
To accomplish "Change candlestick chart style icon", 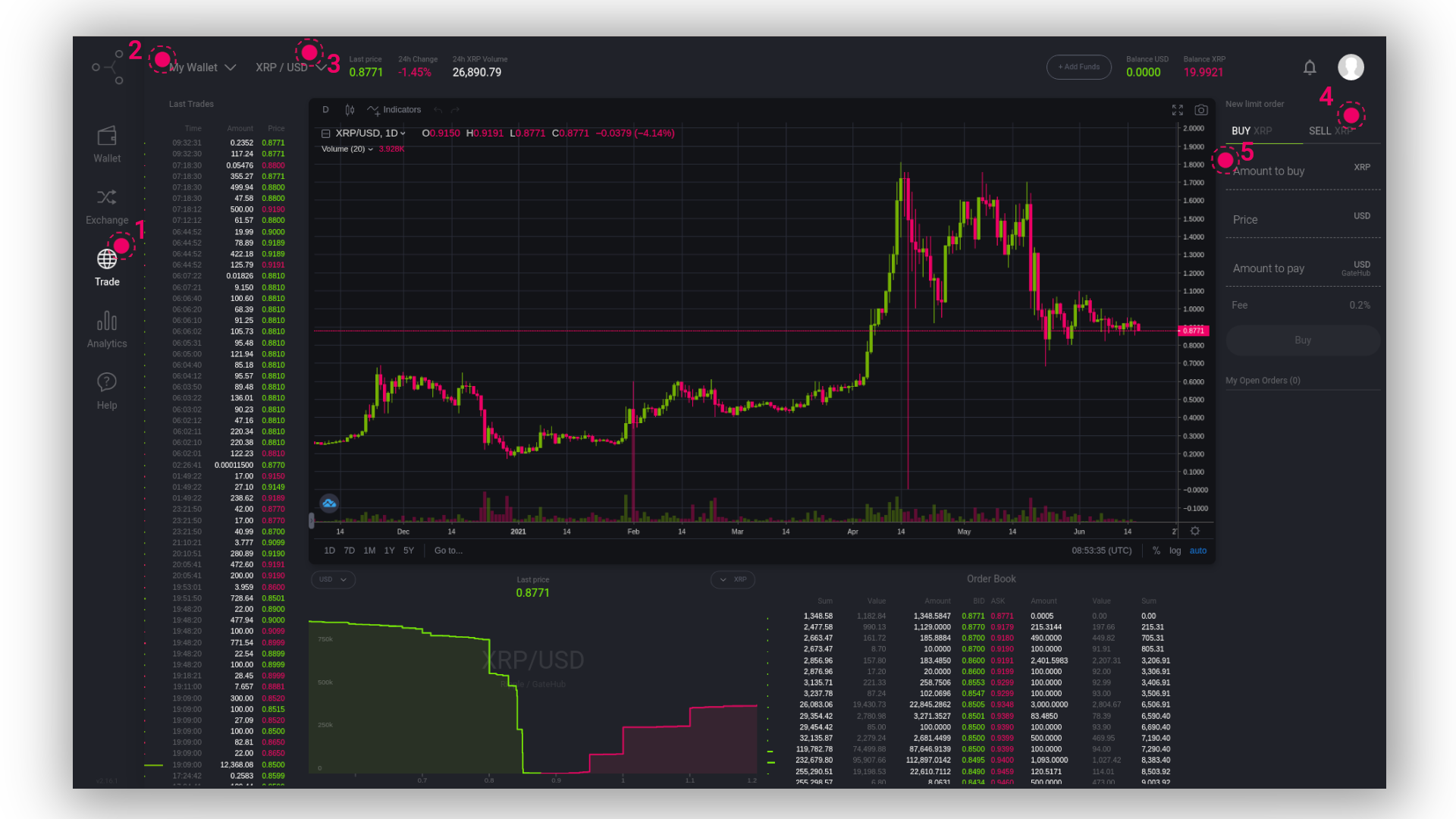I will pos(350,110).
